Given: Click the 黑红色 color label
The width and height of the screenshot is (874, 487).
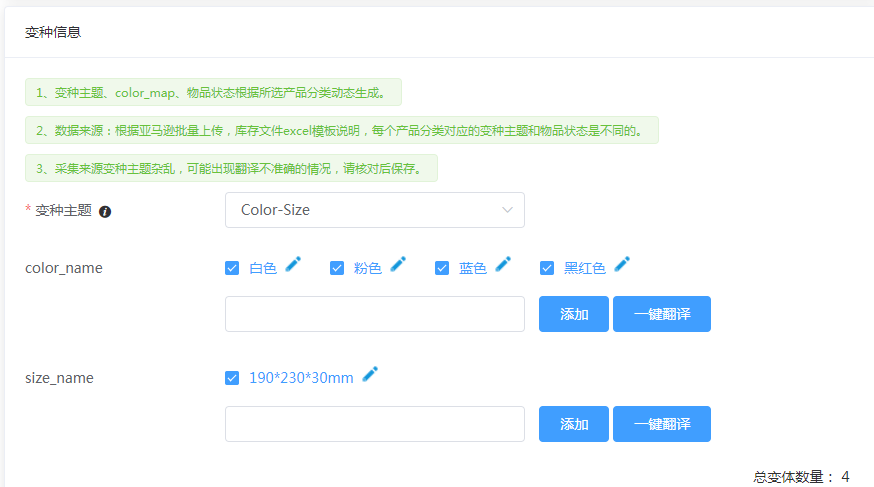Looking at the screenshot, I should coord(585,269).
